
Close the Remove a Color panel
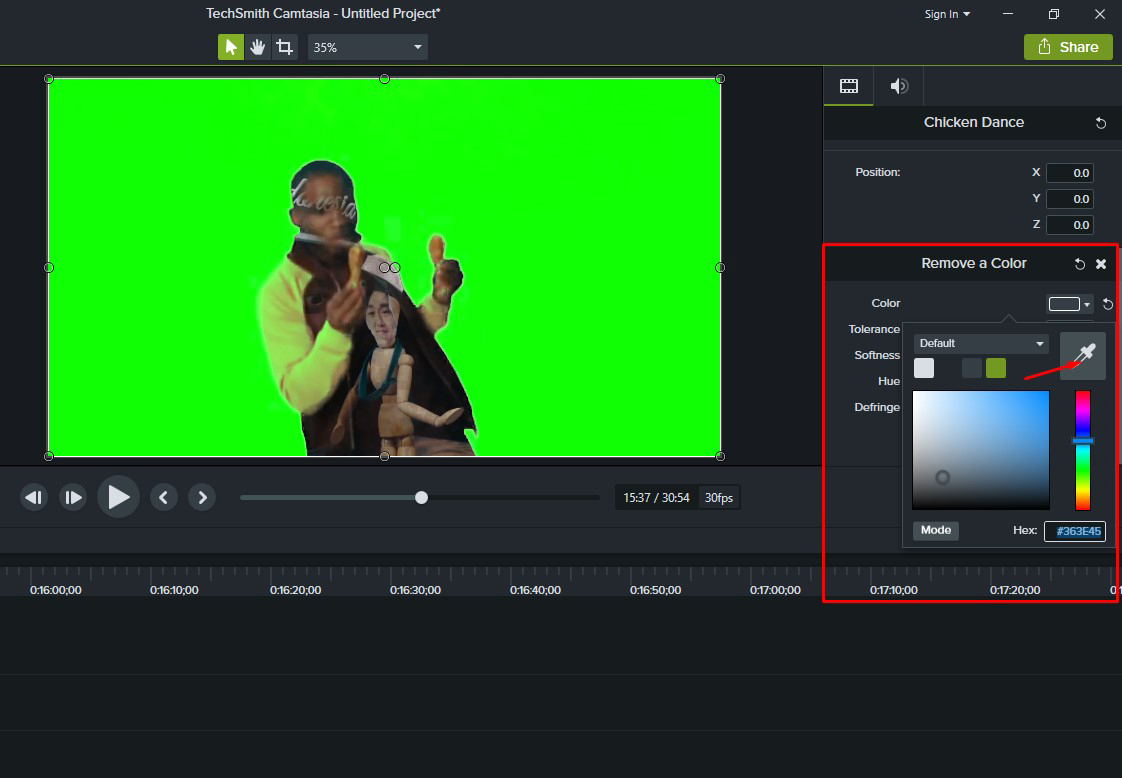[x=1101, y=263]
